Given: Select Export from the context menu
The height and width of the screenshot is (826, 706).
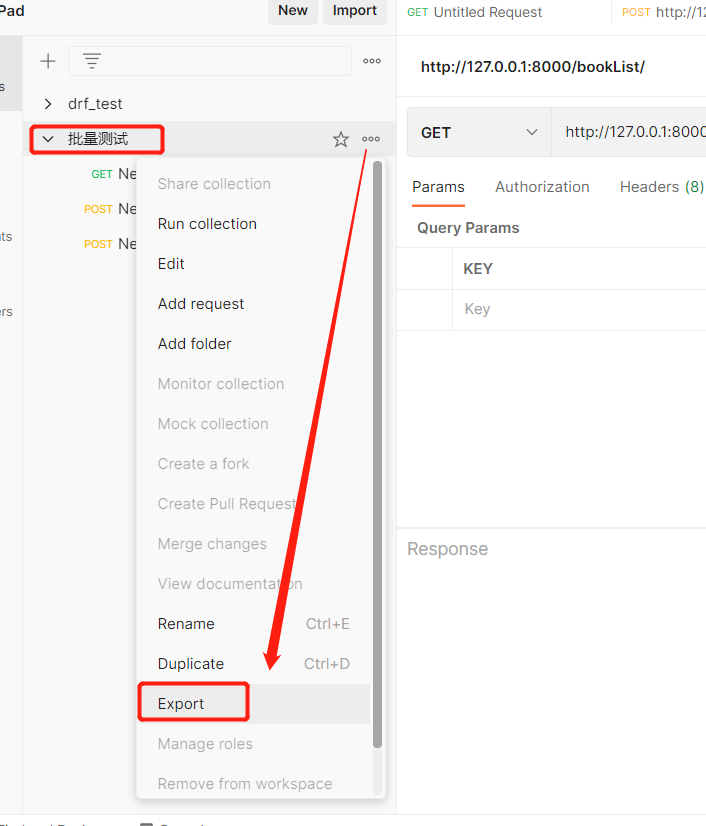Looking at the screenshot, I should [x=181, y=704].
